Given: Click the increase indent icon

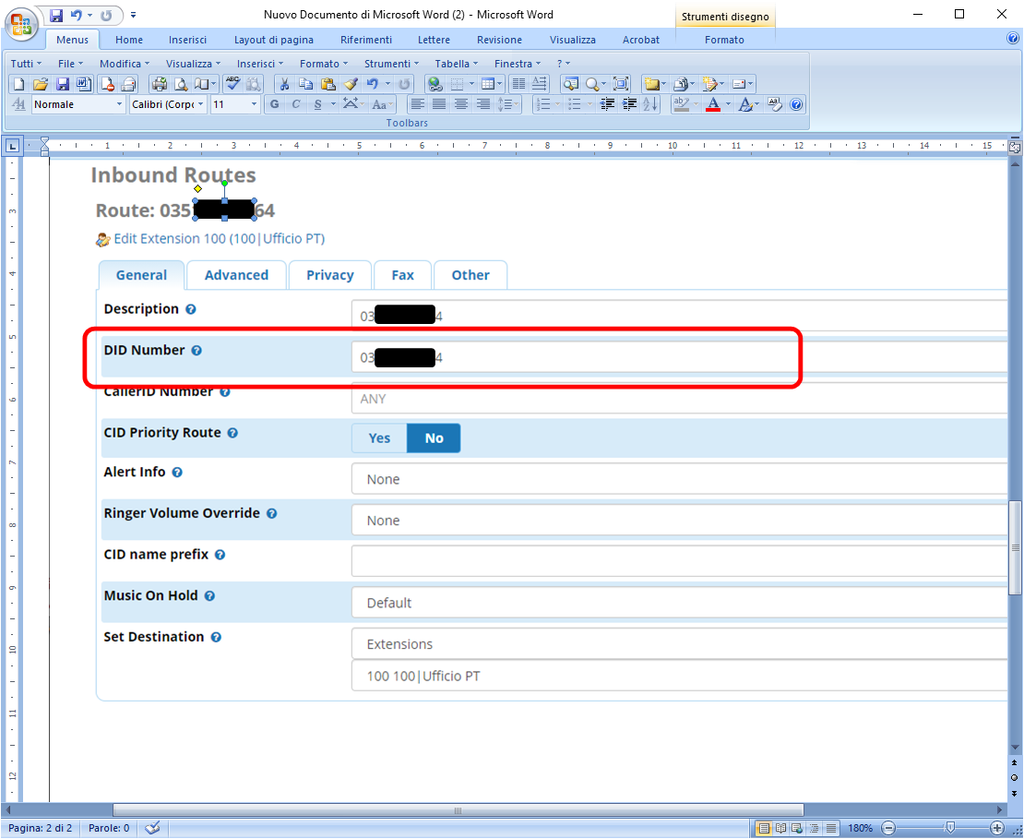Looking at the screenshot, I should point(630,104).
